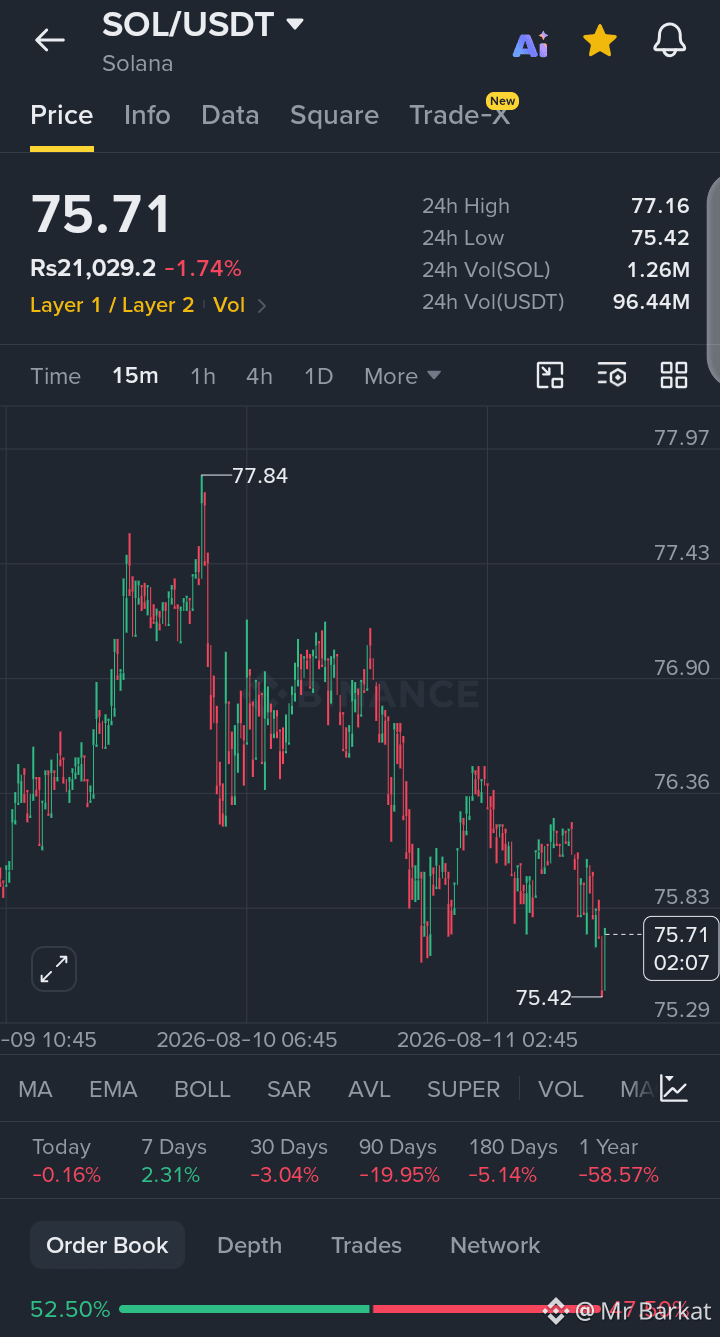This screenshot has width=720, height=1337.
Task: Go back with the left arrow
Action: (49, 40)
